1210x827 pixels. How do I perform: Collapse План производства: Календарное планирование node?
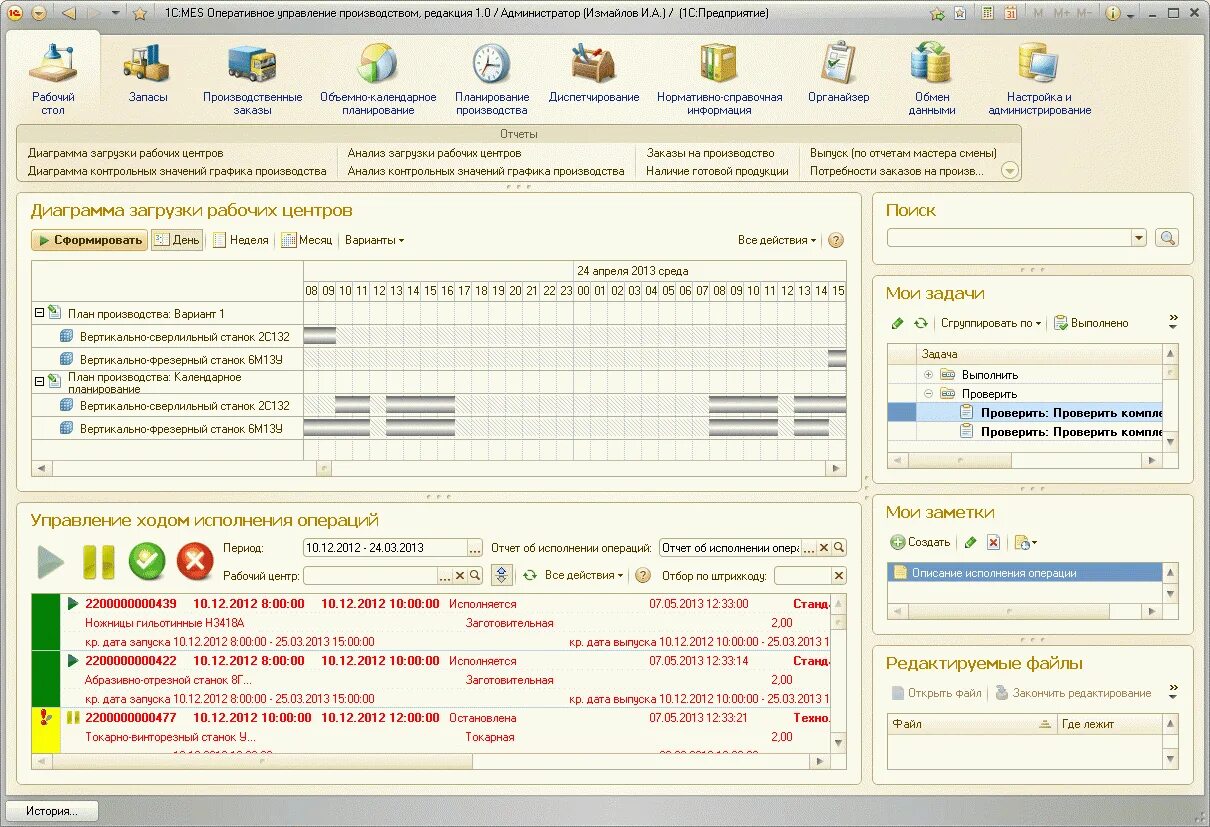click(x=40, y=380)
